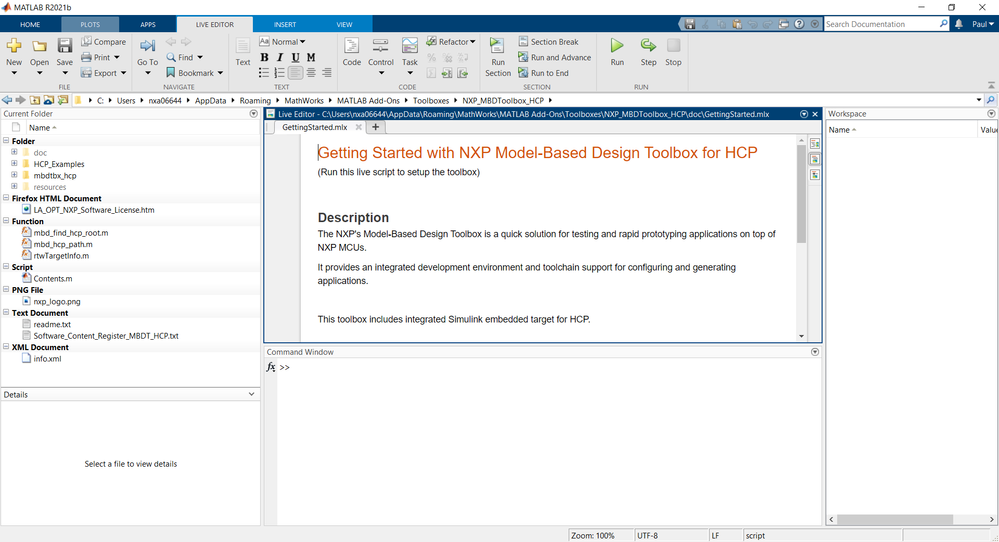The image size is (999, 542).
Task: Open the Command Window actions menu
Action: pyautogui.click(x=815, y=352)
